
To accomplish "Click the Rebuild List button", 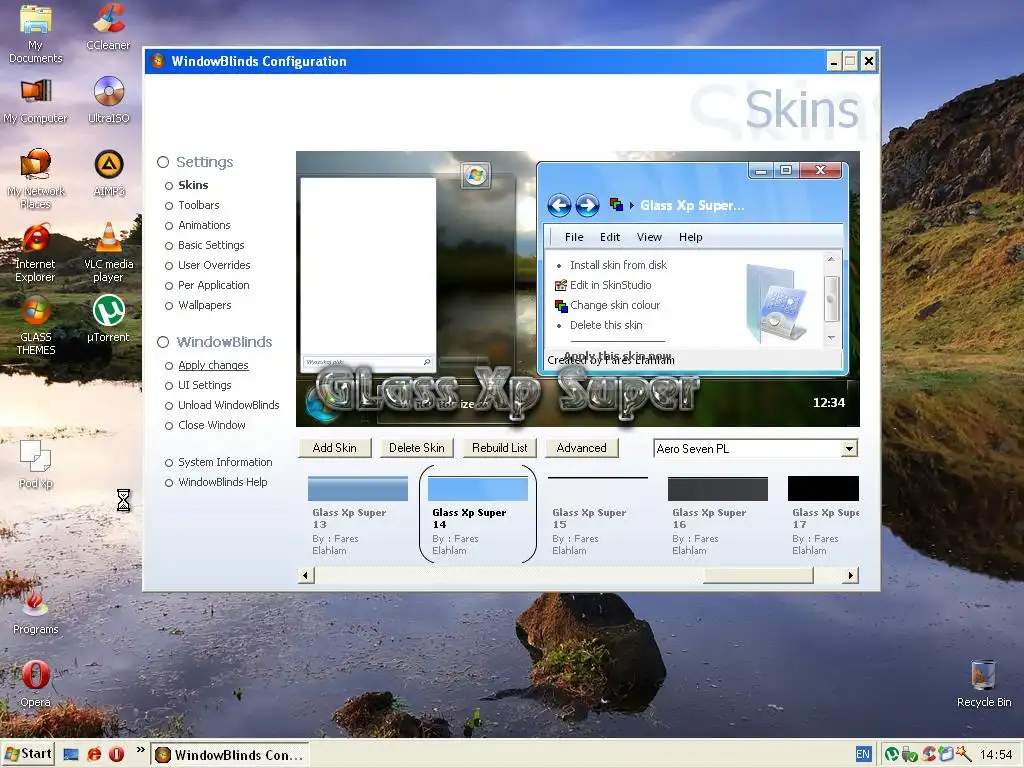I will (x=500, y=448).
